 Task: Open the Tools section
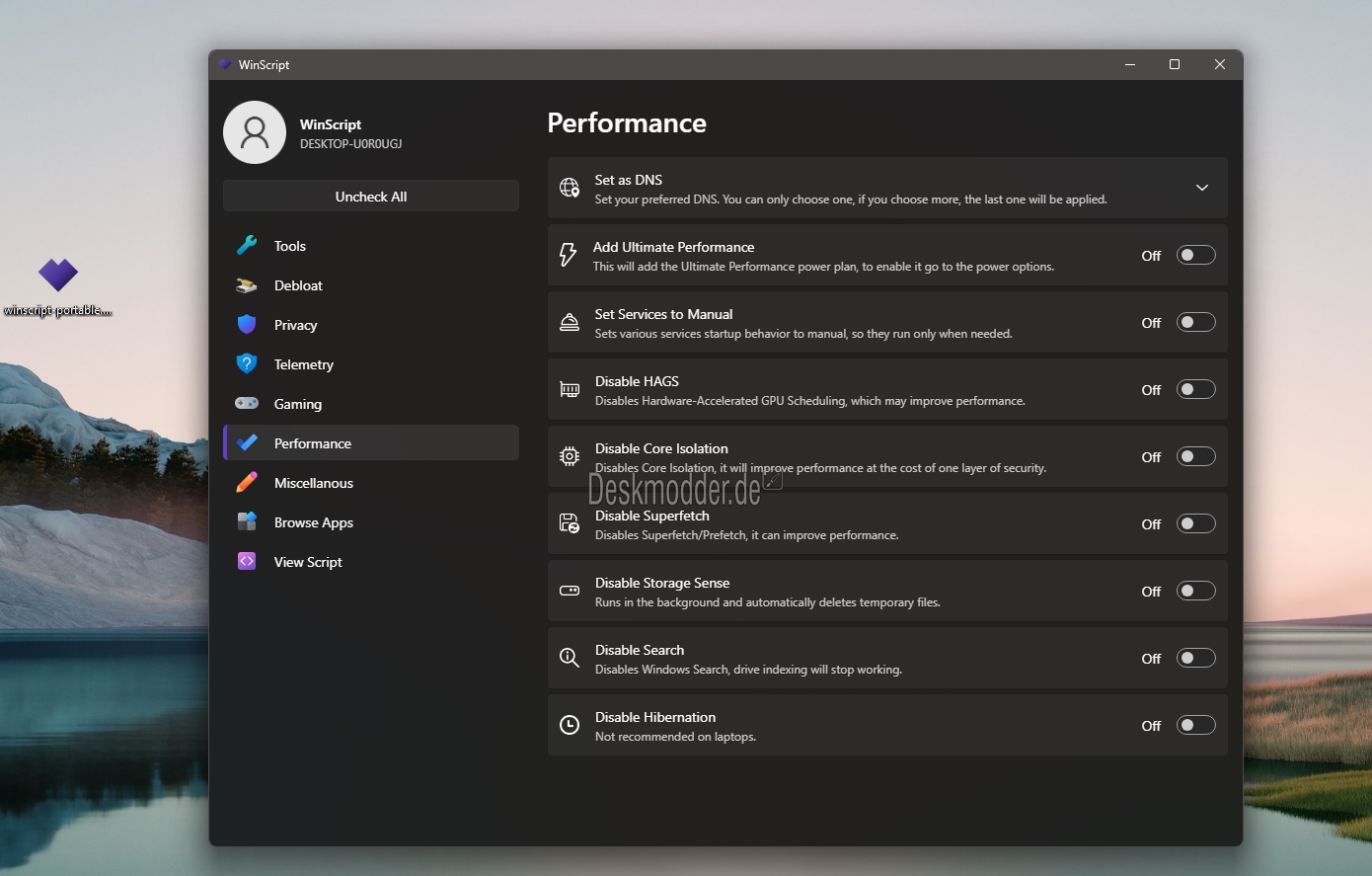(371, 246)
